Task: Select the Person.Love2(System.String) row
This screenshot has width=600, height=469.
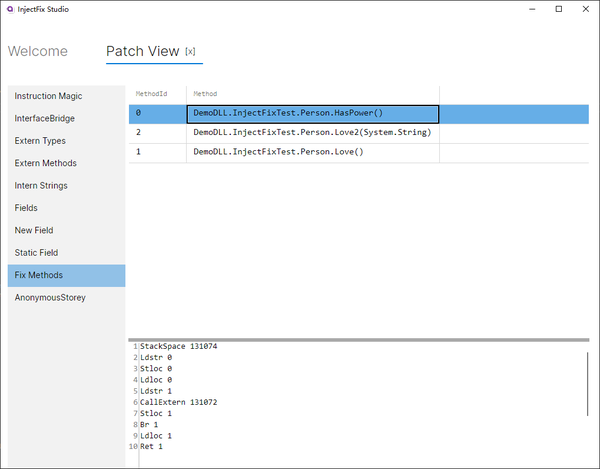Action: 311,132
